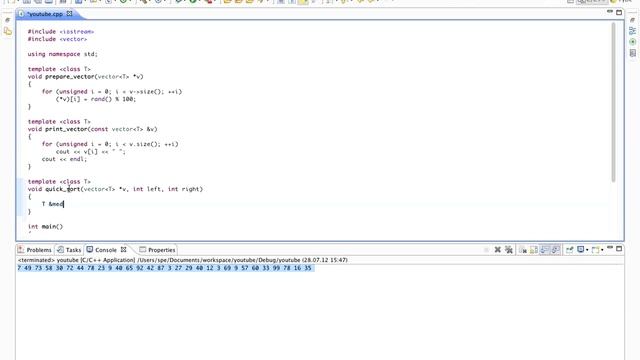Click the 'rand() % 100' assignment line
Viewport: 640px width, 360px height.
[96, 99]
